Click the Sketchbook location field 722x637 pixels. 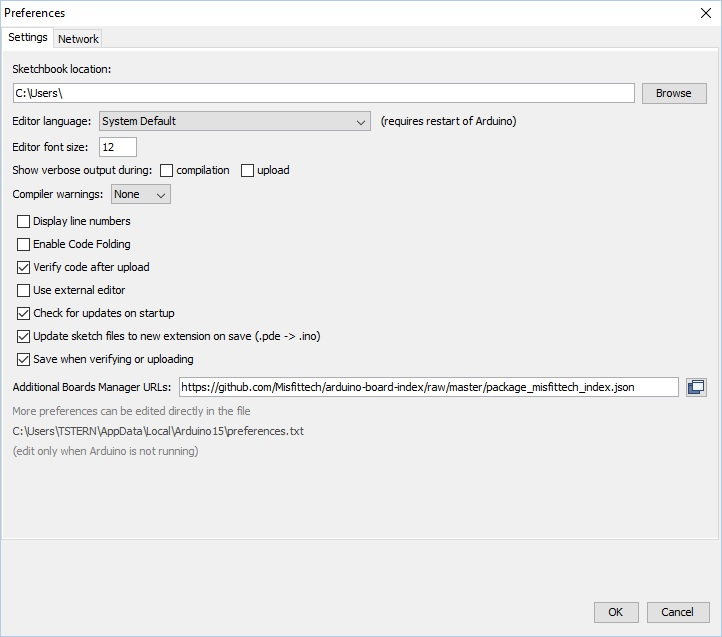coord(324,94)
